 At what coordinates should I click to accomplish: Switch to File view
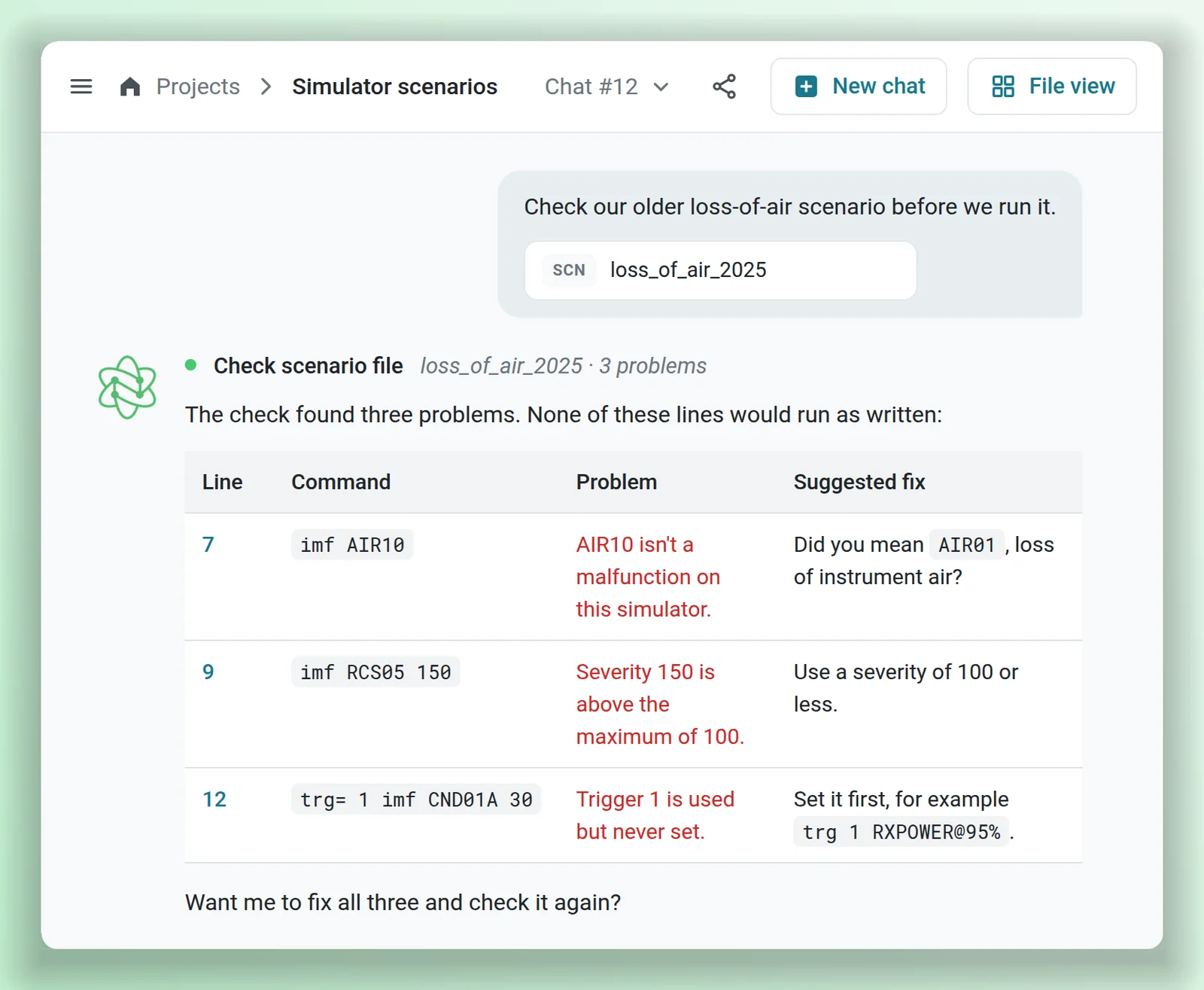click(1052, 87)
